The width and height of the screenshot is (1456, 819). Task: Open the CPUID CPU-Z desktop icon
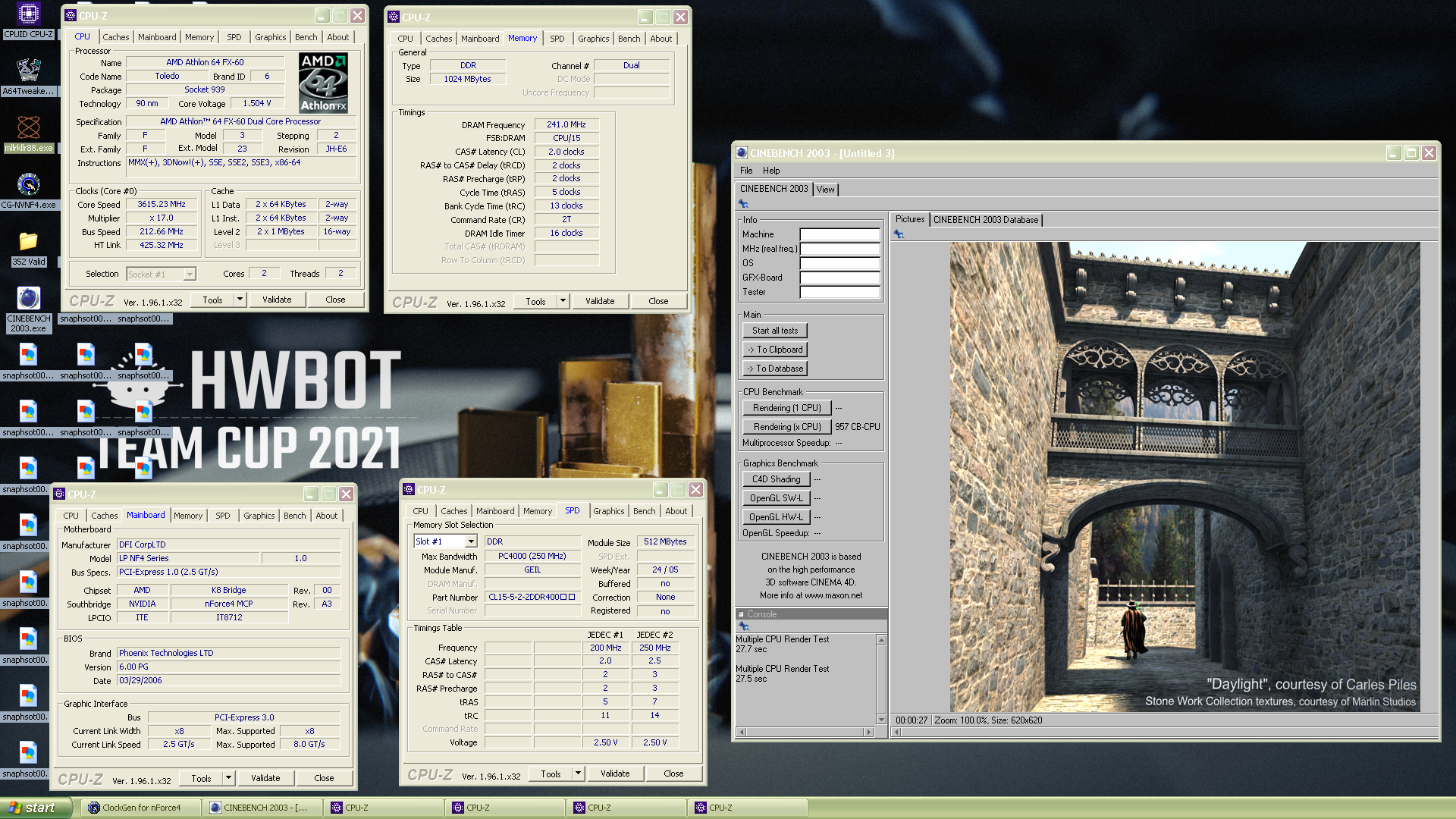click(28, 20)
